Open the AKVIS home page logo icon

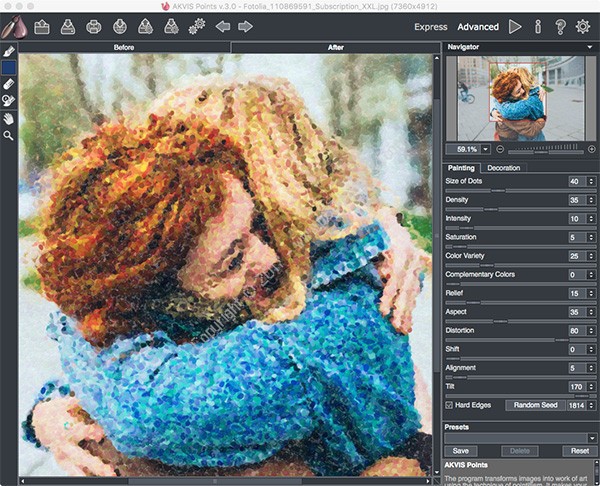(14, 27)
